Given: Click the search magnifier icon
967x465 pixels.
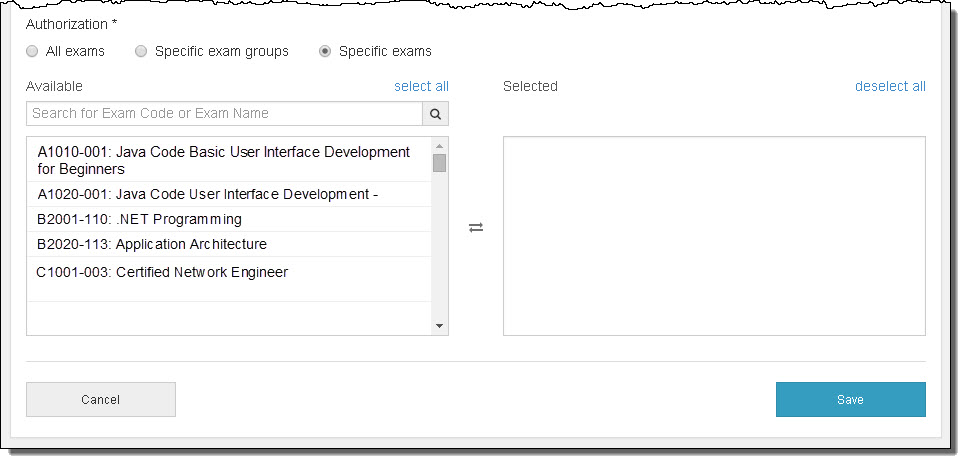Looking at the screenshot, I should (x=435, y=114).
